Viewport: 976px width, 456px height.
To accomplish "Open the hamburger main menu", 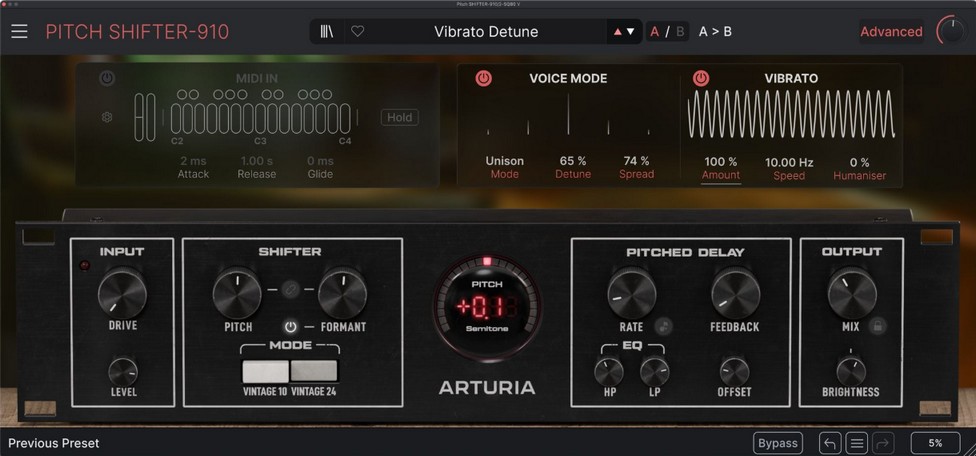I will click(19, 31).
